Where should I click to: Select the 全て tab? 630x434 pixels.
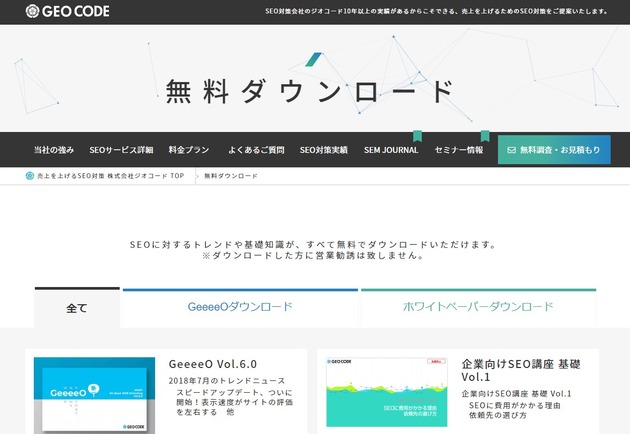[77, 307]
